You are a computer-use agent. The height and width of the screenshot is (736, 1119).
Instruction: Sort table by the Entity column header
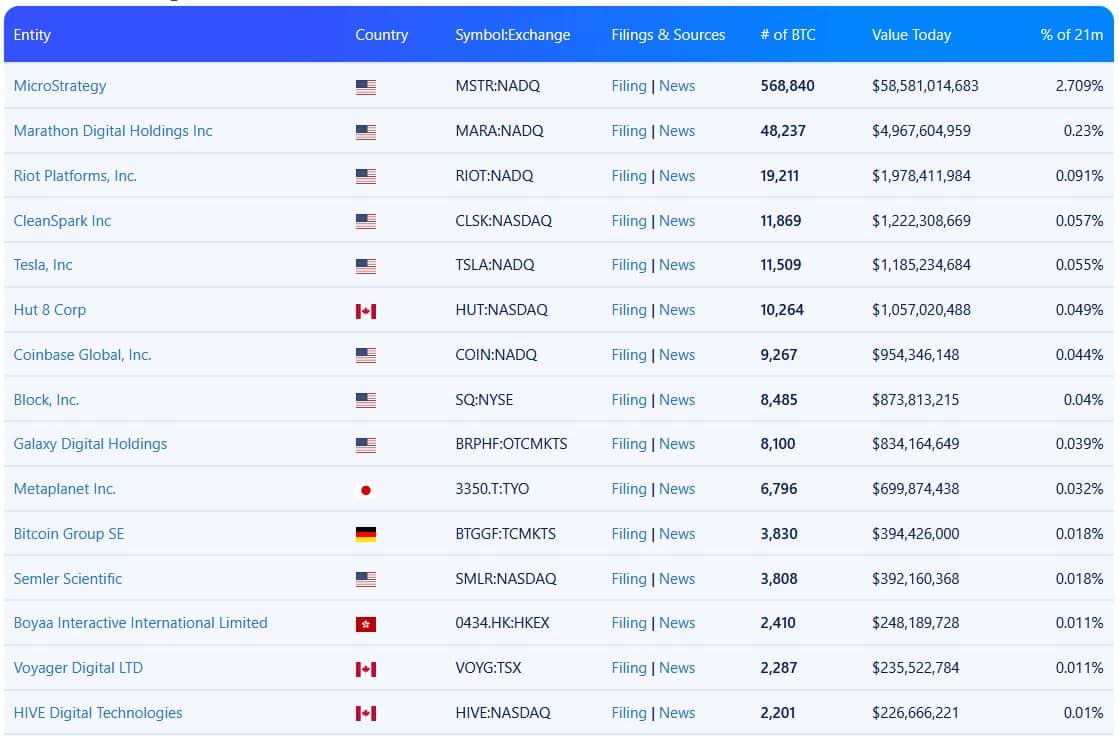coord(32,35)
